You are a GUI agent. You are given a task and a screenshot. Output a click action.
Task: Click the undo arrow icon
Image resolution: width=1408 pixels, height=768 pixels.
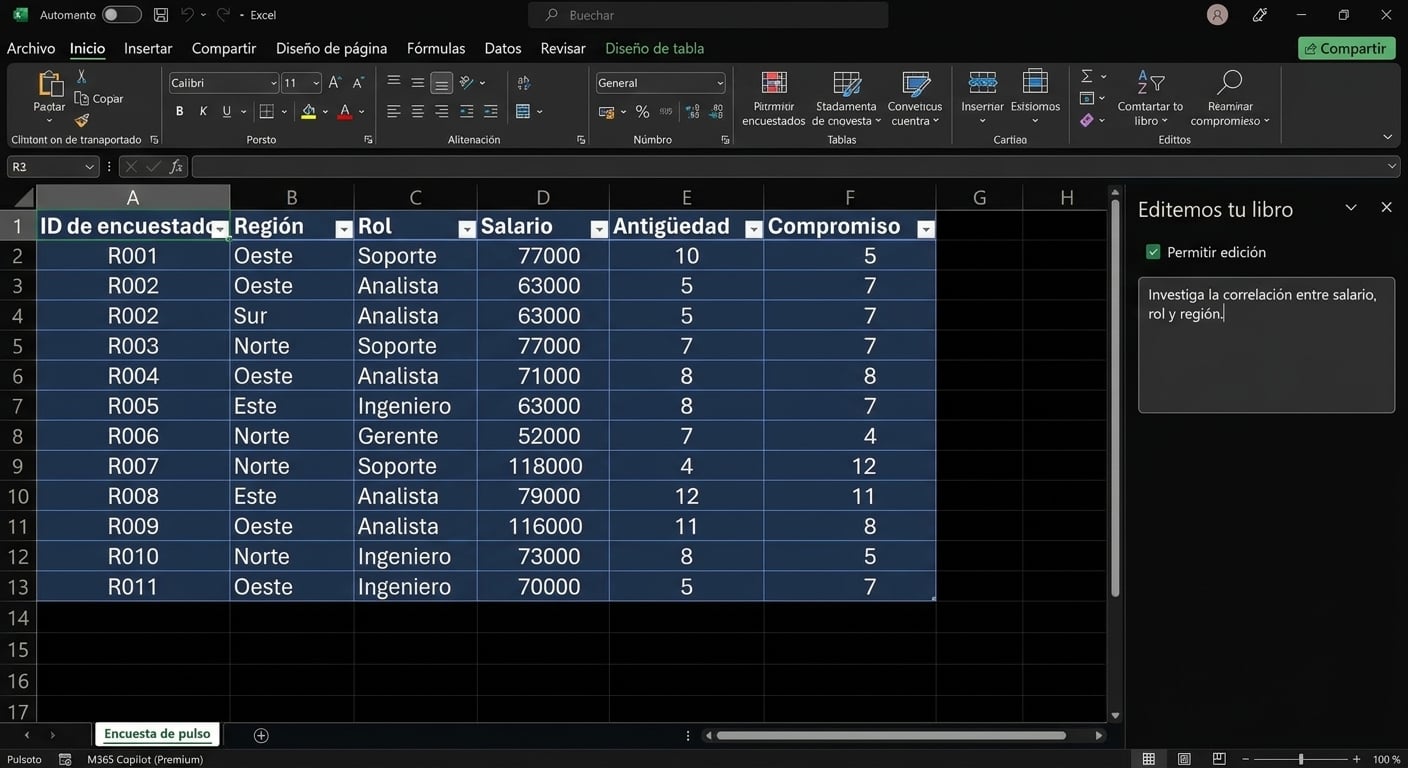point(187,15)
